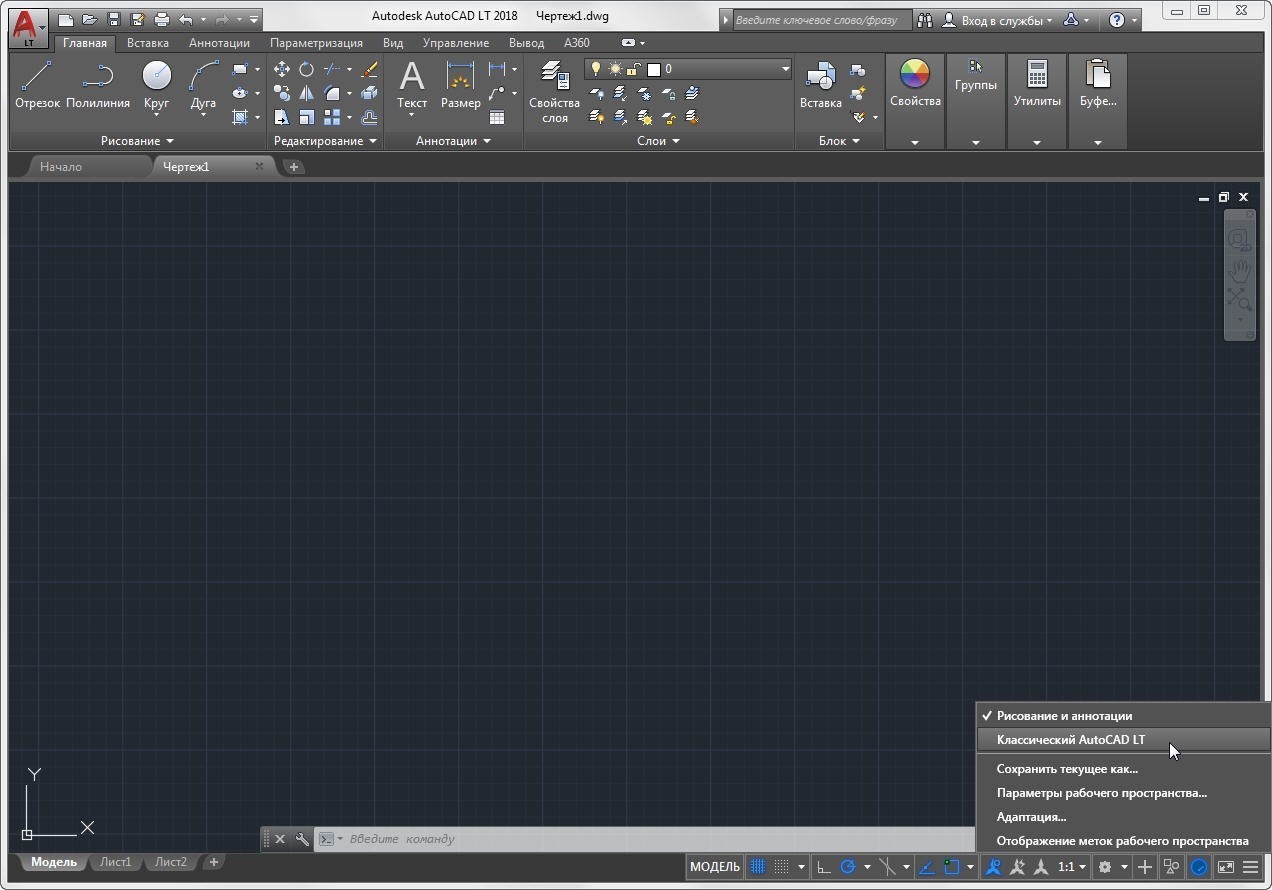Toggle annotation objects visibility in status bar

[x=993, y=867]
